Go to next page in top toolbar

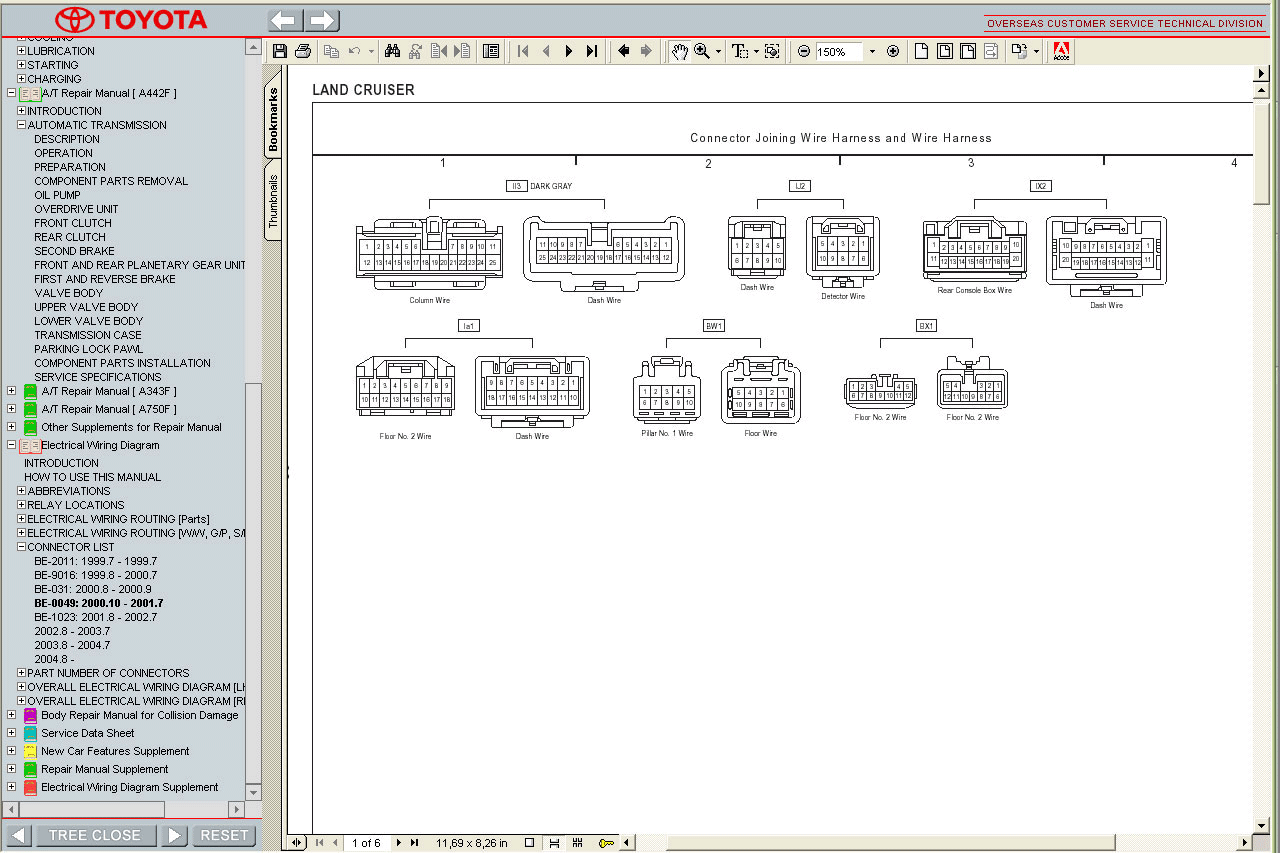pyautogui.click(x=569, y=51)
